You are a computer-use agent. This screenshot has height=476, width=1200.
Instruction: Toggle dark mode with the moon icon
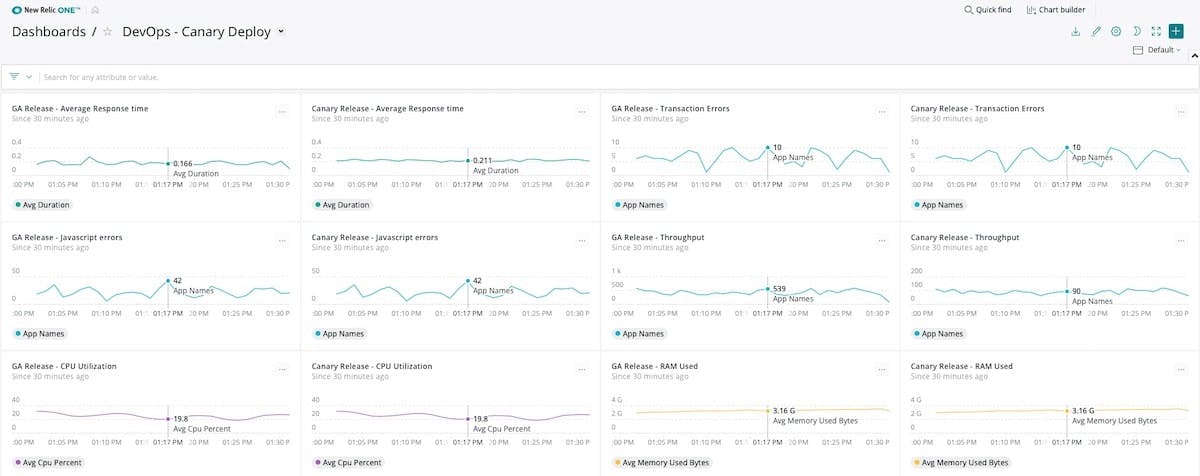pos(1136,31)
